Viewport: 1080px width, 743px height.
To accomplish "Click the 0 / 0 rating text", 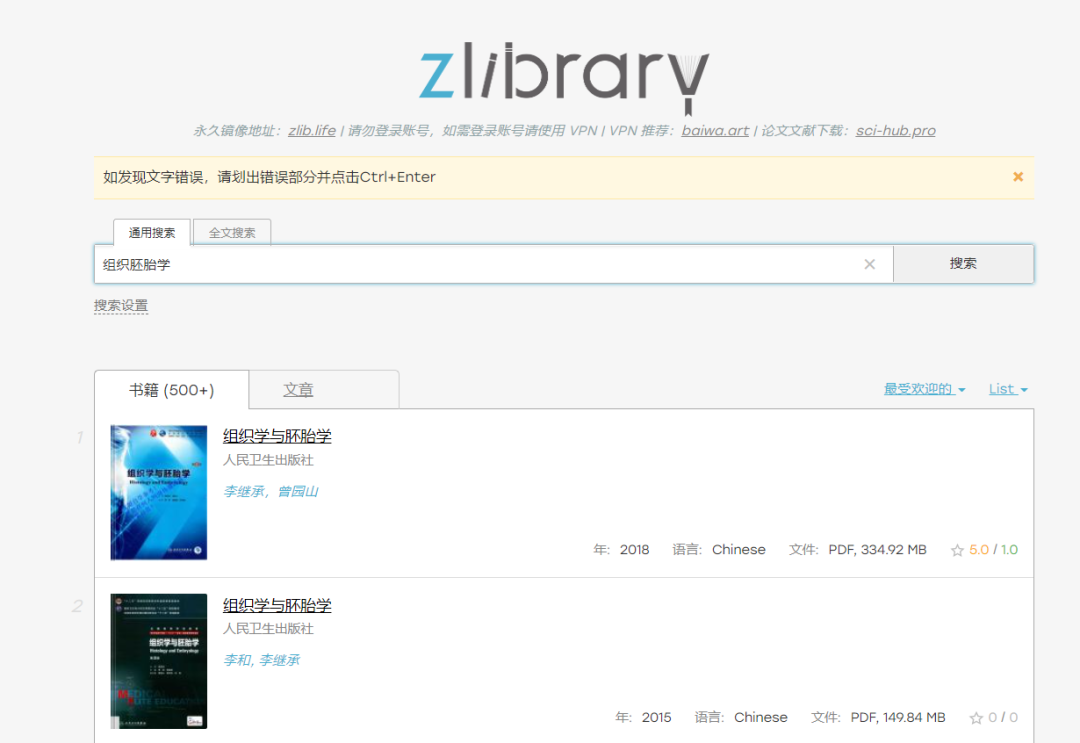I will 1003,718.
